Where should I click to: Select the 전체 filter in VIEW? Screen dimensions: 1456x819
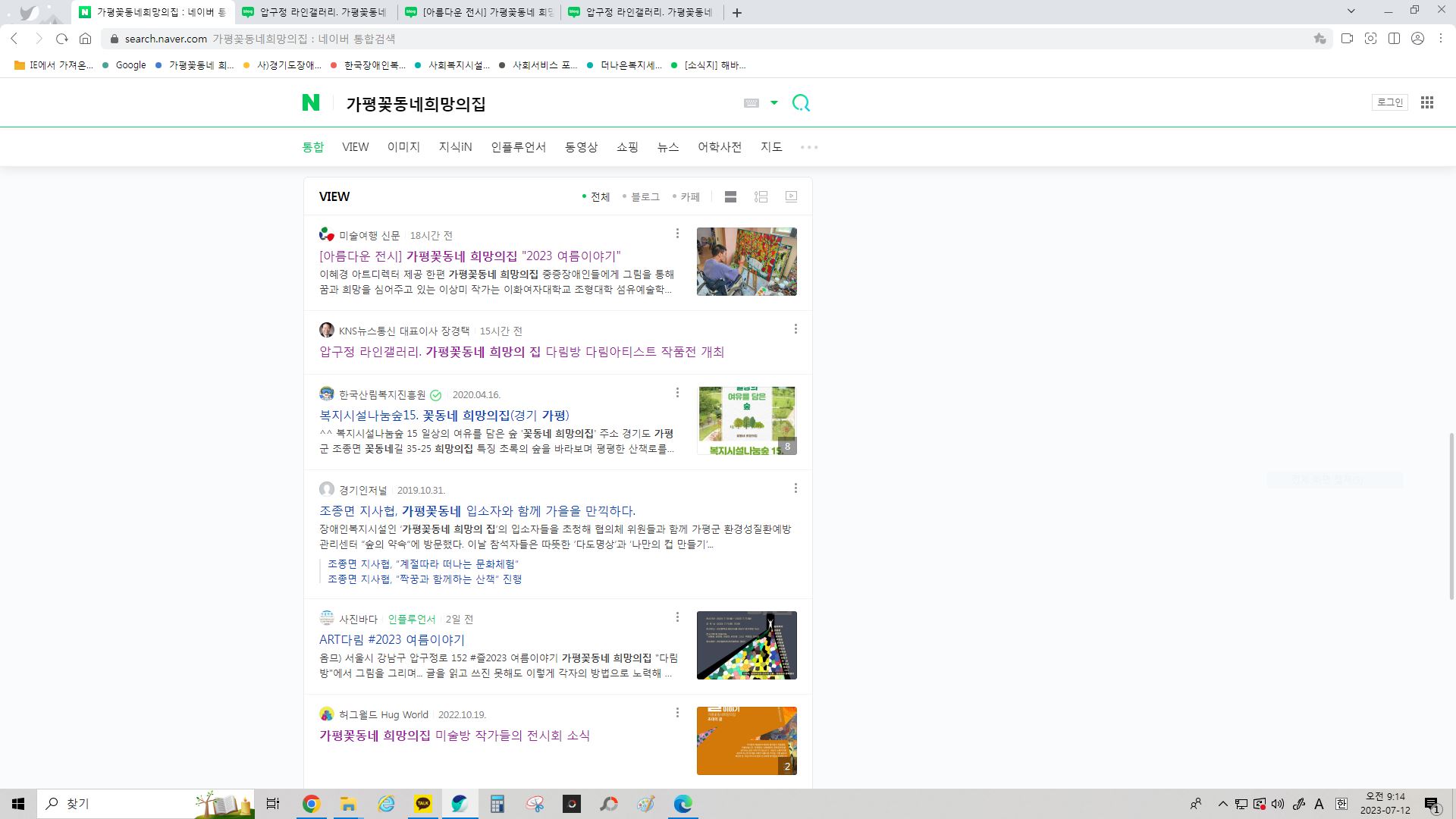click(x=599, y=197)
